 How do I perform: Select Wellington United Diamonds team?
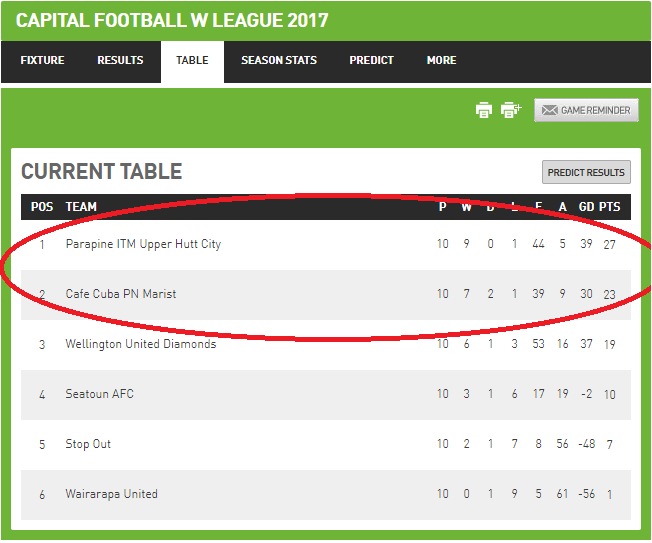[141, 344]
